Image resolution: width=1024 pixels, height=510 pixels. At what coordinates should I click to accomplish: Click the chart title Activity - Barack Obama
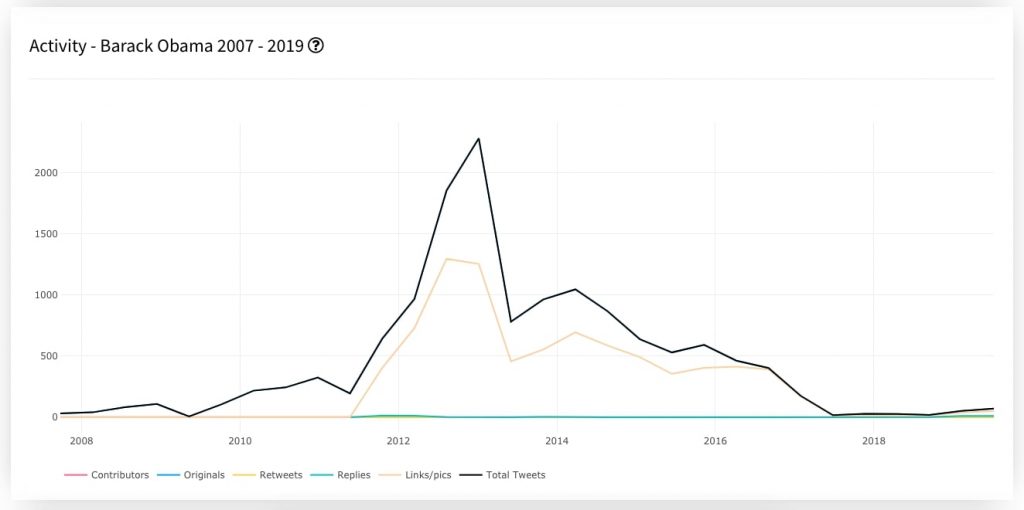[167, 46]
